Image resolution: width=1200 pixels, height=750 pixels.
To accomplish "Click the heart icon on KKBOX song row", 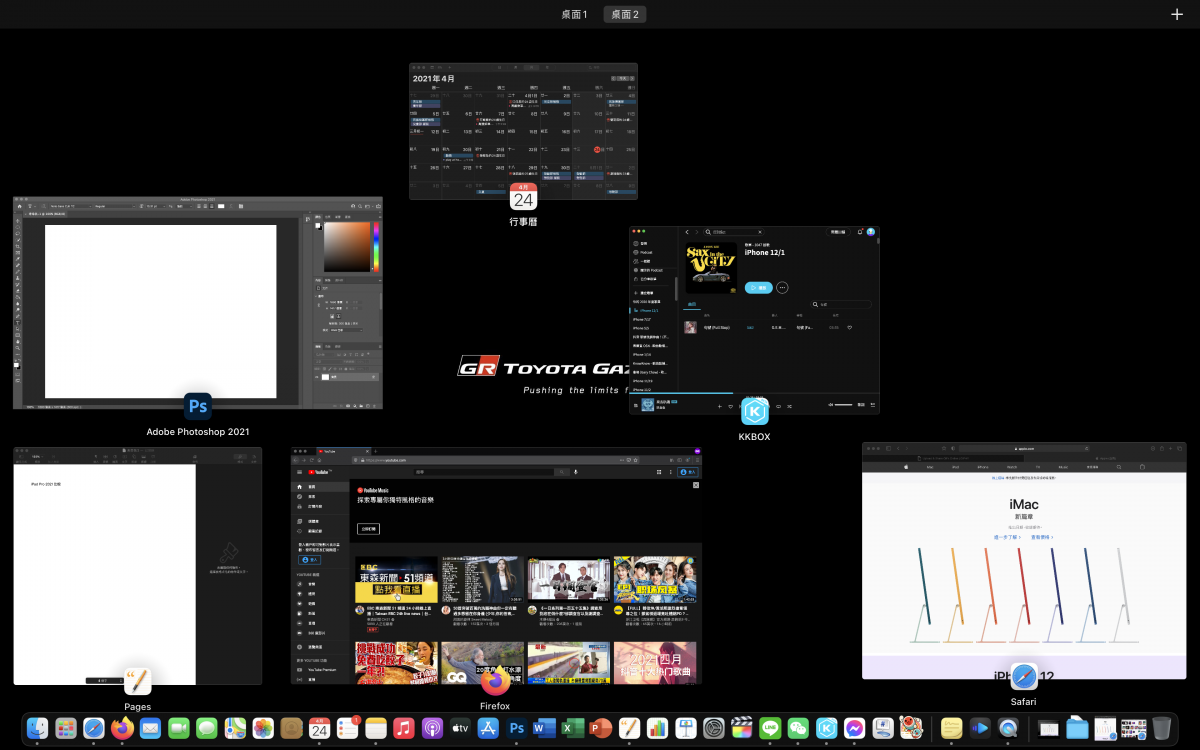I will (850, 327).
